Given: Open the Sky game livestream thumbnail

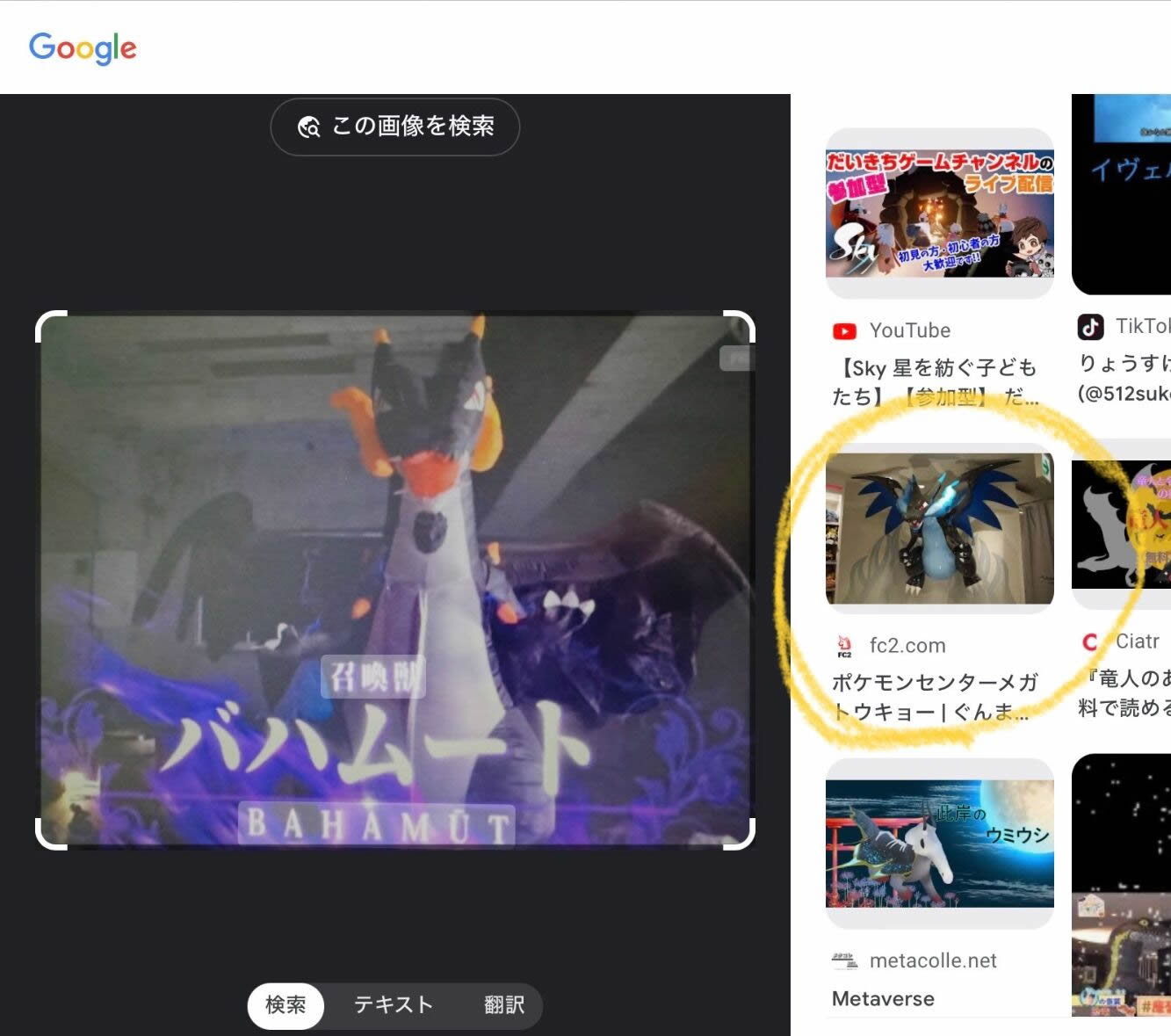Looking at the screenshot, I should 939,214.
